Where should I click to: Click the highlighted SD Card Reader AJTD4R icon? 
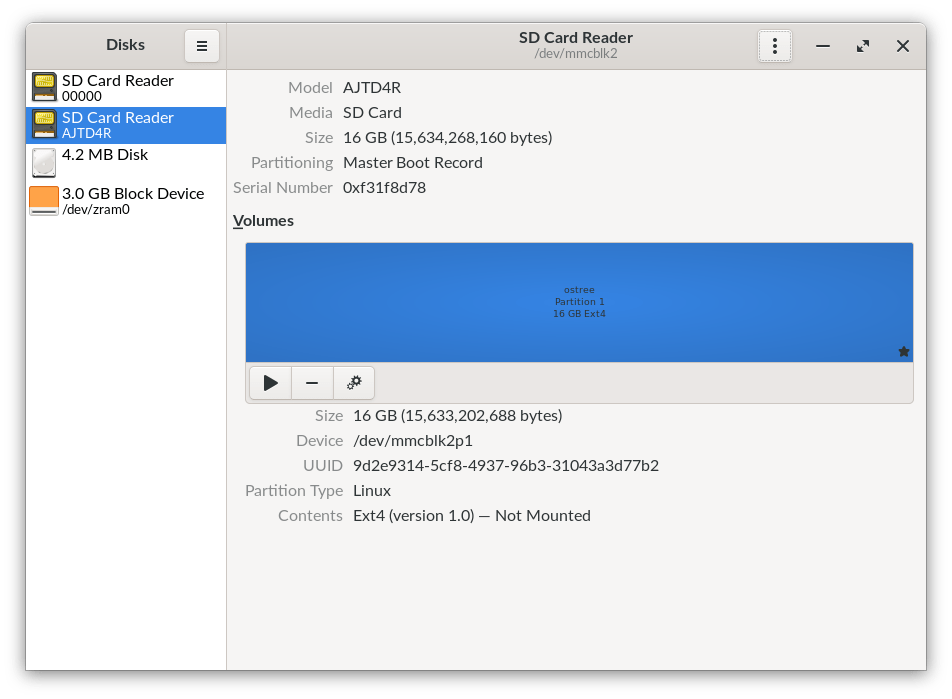44,125
